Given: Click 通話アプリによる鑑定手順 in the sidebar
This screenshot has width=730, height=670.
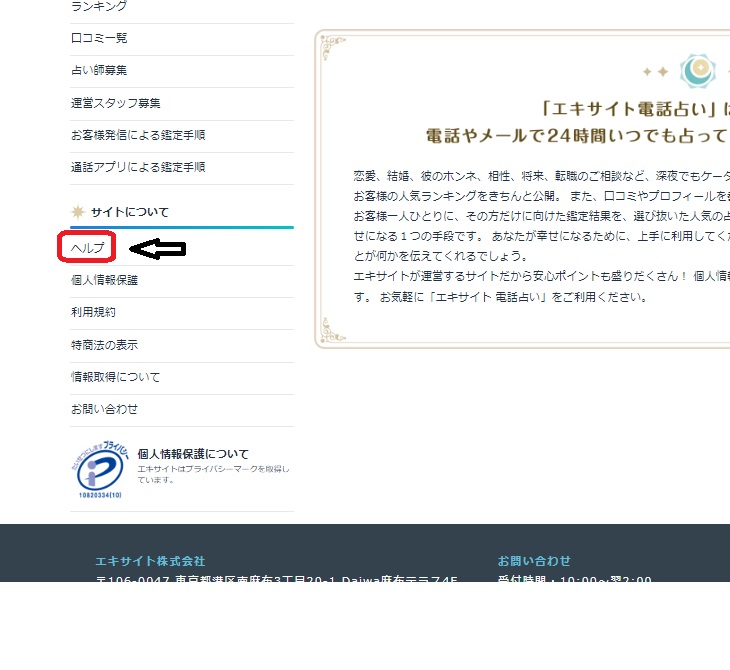Looking at the screenshot, I should point(138,167).
